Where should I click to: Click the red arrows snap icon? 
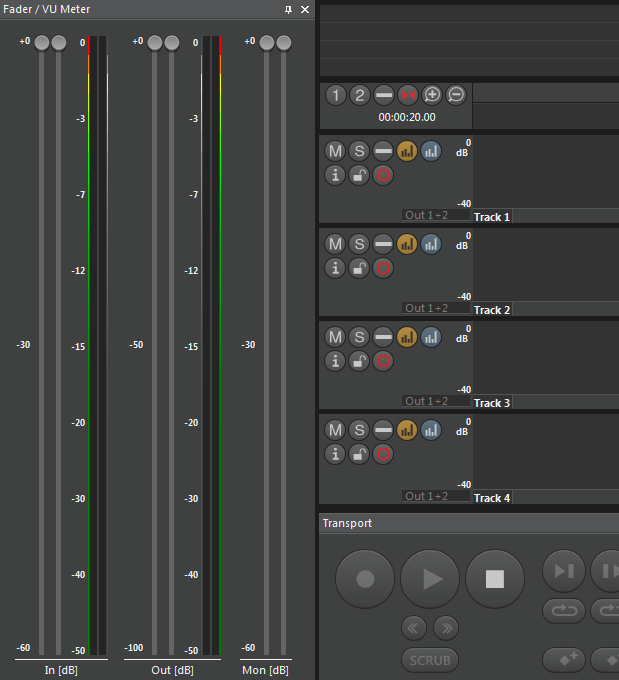pyautogui.click(x=408, y=95)
